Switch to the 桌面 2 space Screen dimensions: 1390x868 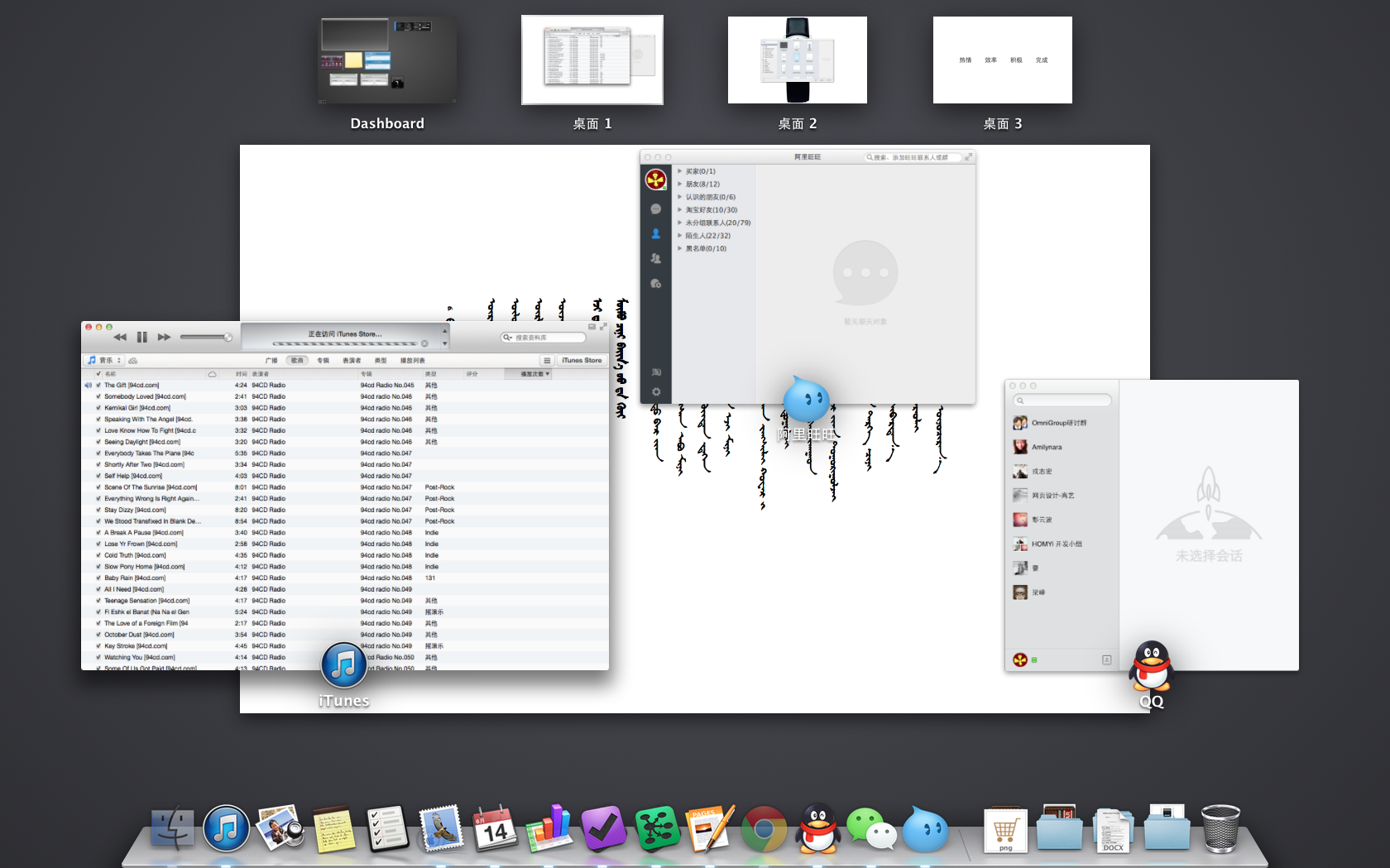(798, 60)
